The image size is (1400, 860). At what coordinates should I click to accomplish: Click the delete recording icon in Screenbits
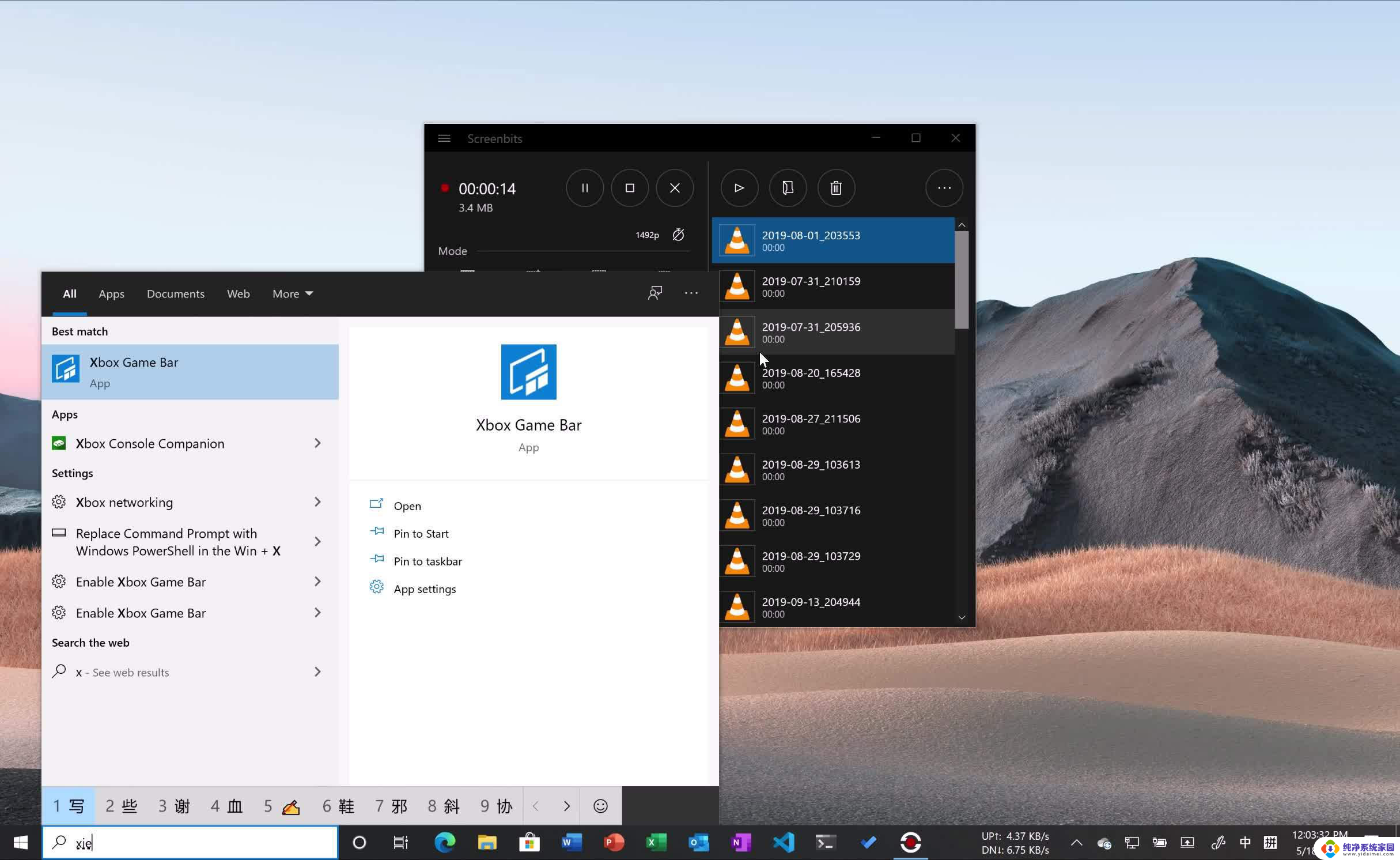pyautogui.click(x=835, y=188)
